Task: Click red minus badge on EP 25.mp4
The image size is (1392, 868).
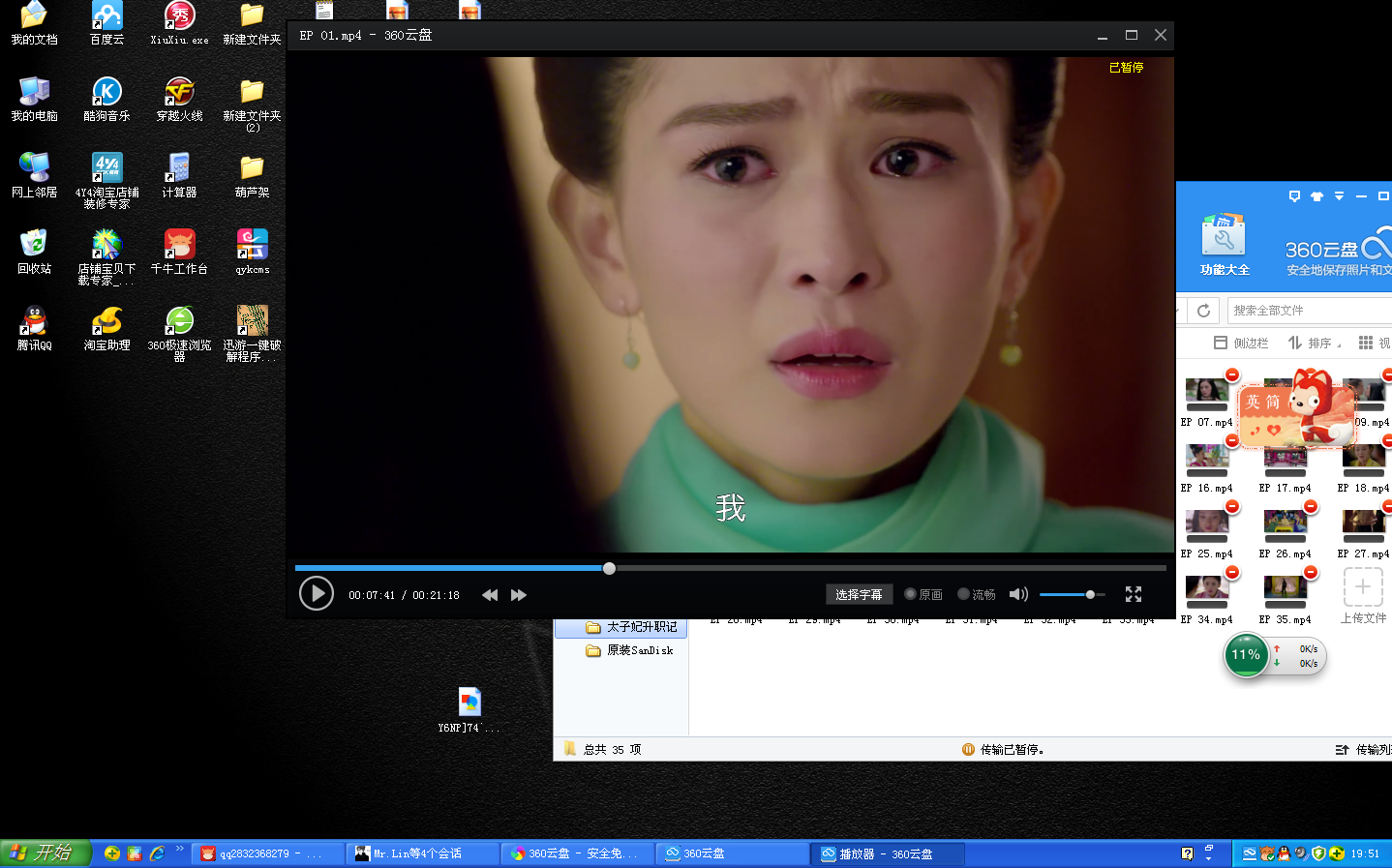Action: [x=1231, y=507]
